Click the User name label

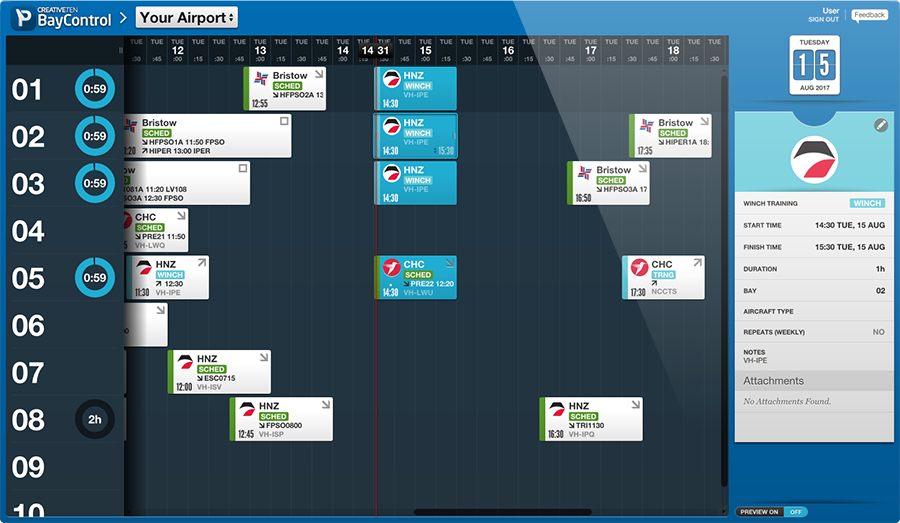point(831,10)
